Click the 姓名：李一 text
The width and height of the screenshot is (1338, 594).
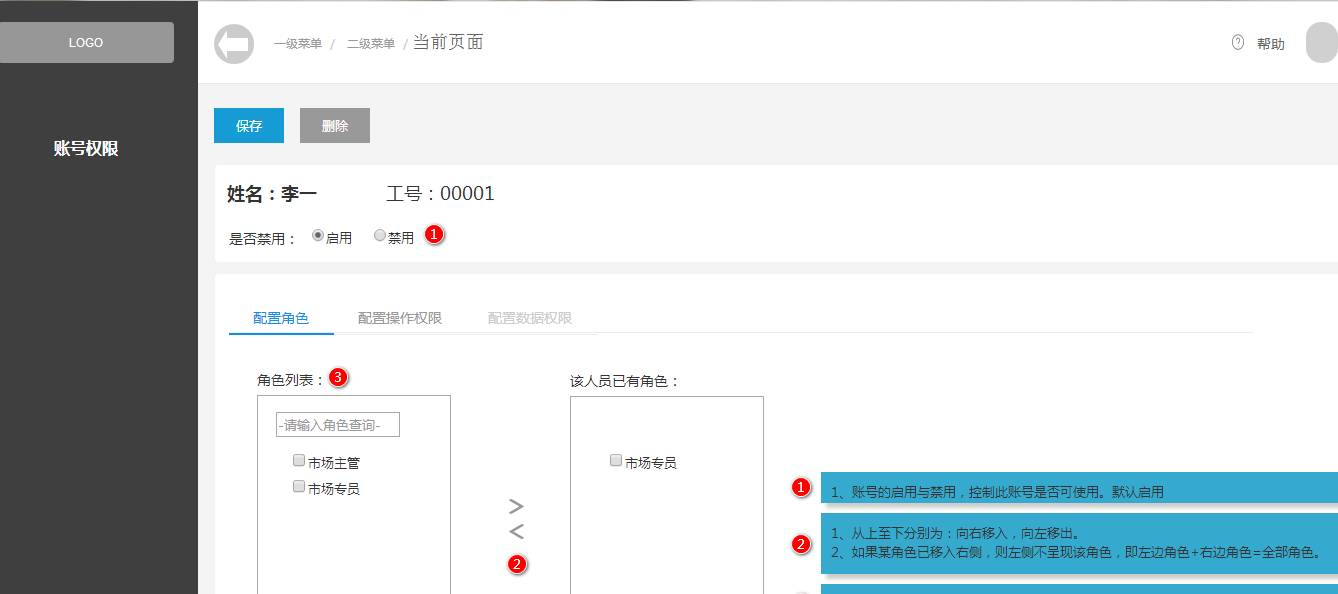tap(272, 194)
